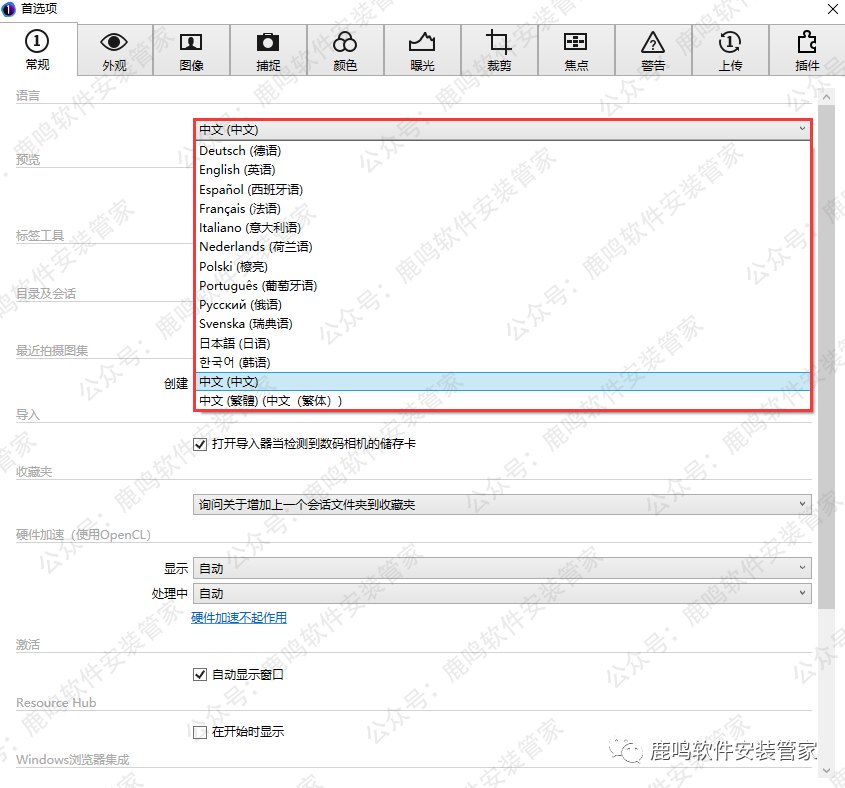This screenshot has width=845, height=788.
Task: Switch to the 插件 (Plugins) tab
Action: (807, 50)
